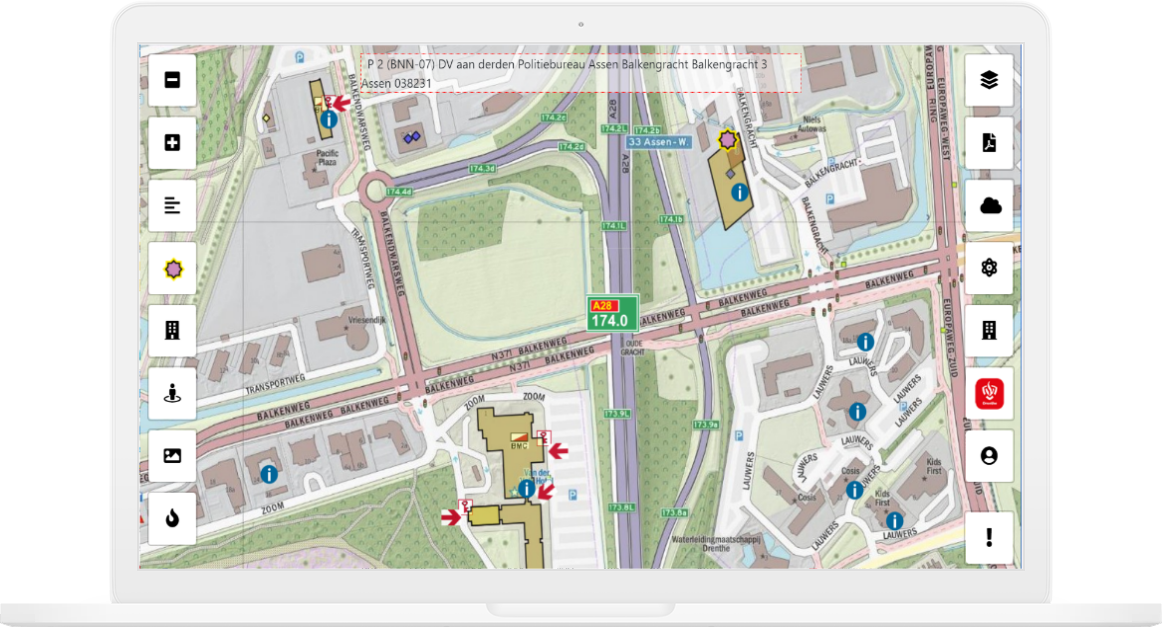
Task: Open the legend list with the text-lines button
Action: pos(172,205)
